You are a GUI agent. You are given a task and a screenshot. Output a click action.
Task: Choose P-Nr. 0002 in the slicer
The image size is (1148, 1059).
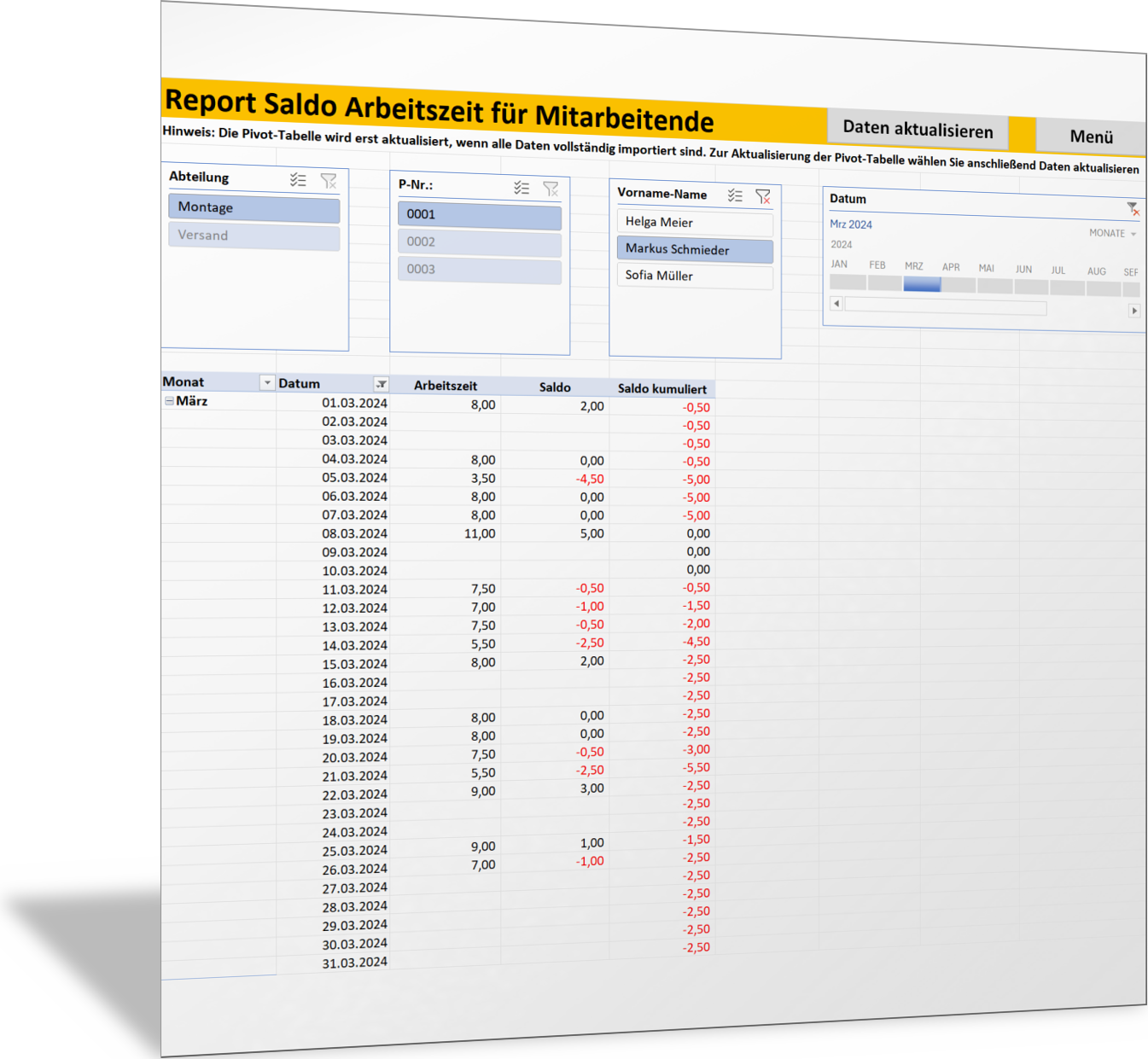tap(479, 243)
